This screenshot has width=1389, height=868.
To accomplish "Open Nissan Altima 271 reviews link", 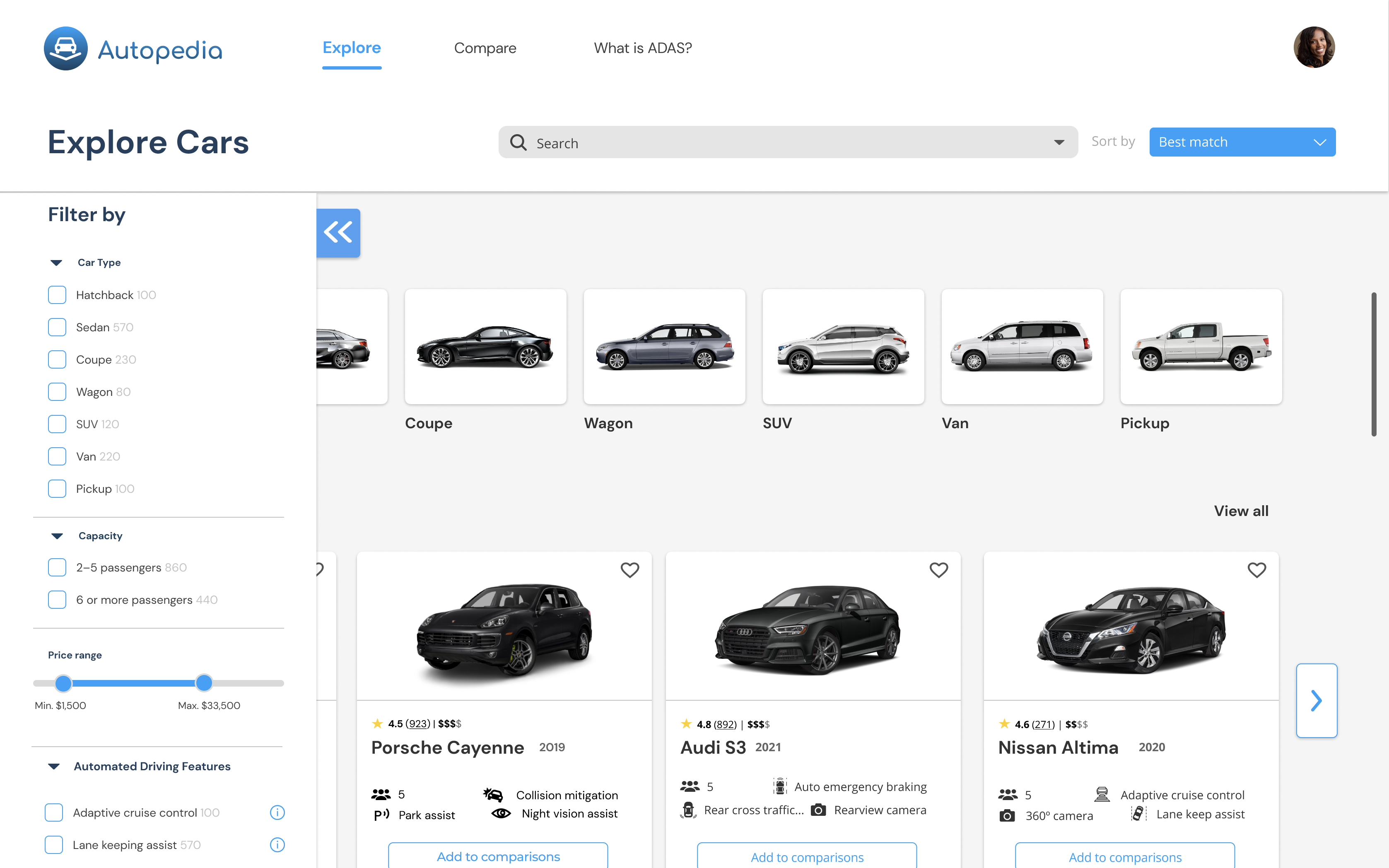I will (x=1043, y=724).
